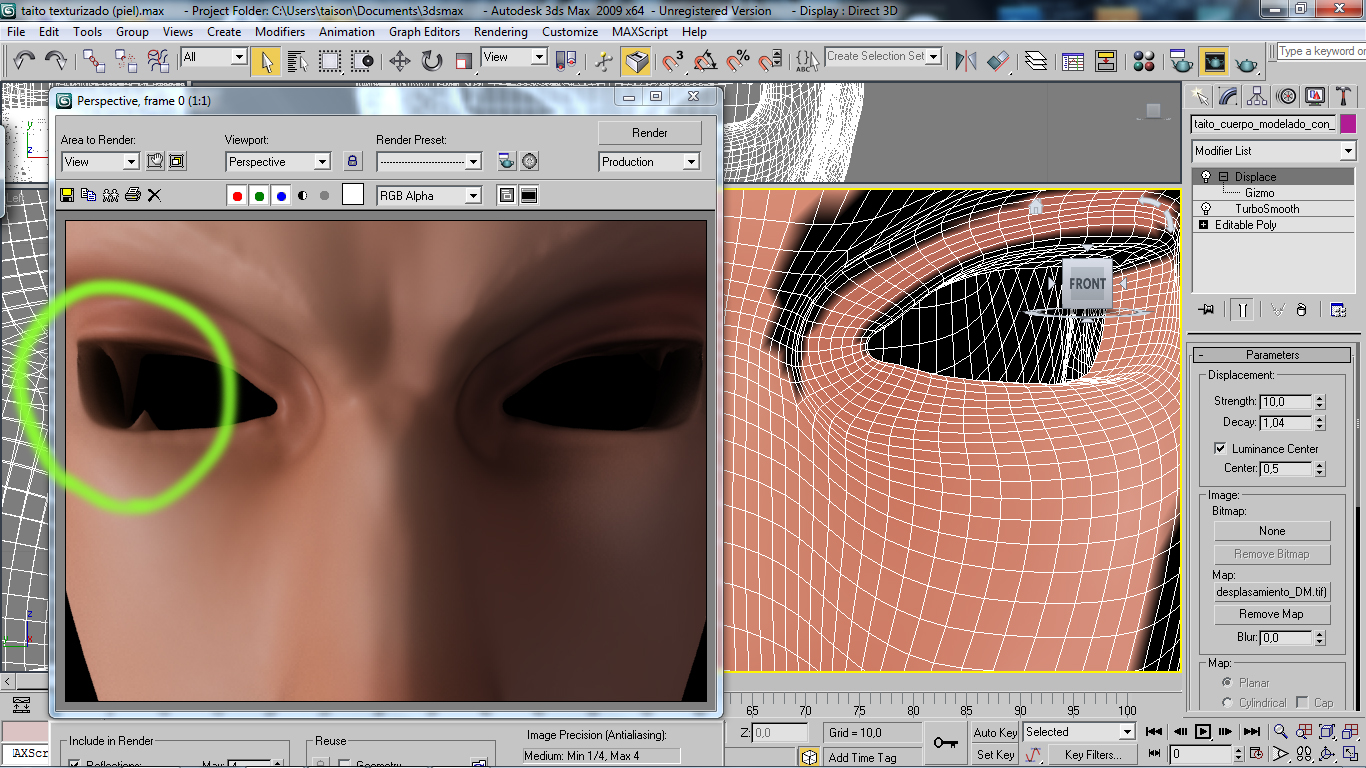The height and width of the screenshot is (768, 1366).
Task: Save rendered image with the disk icon
Action: pyautogui.click(x=67, y=195)
